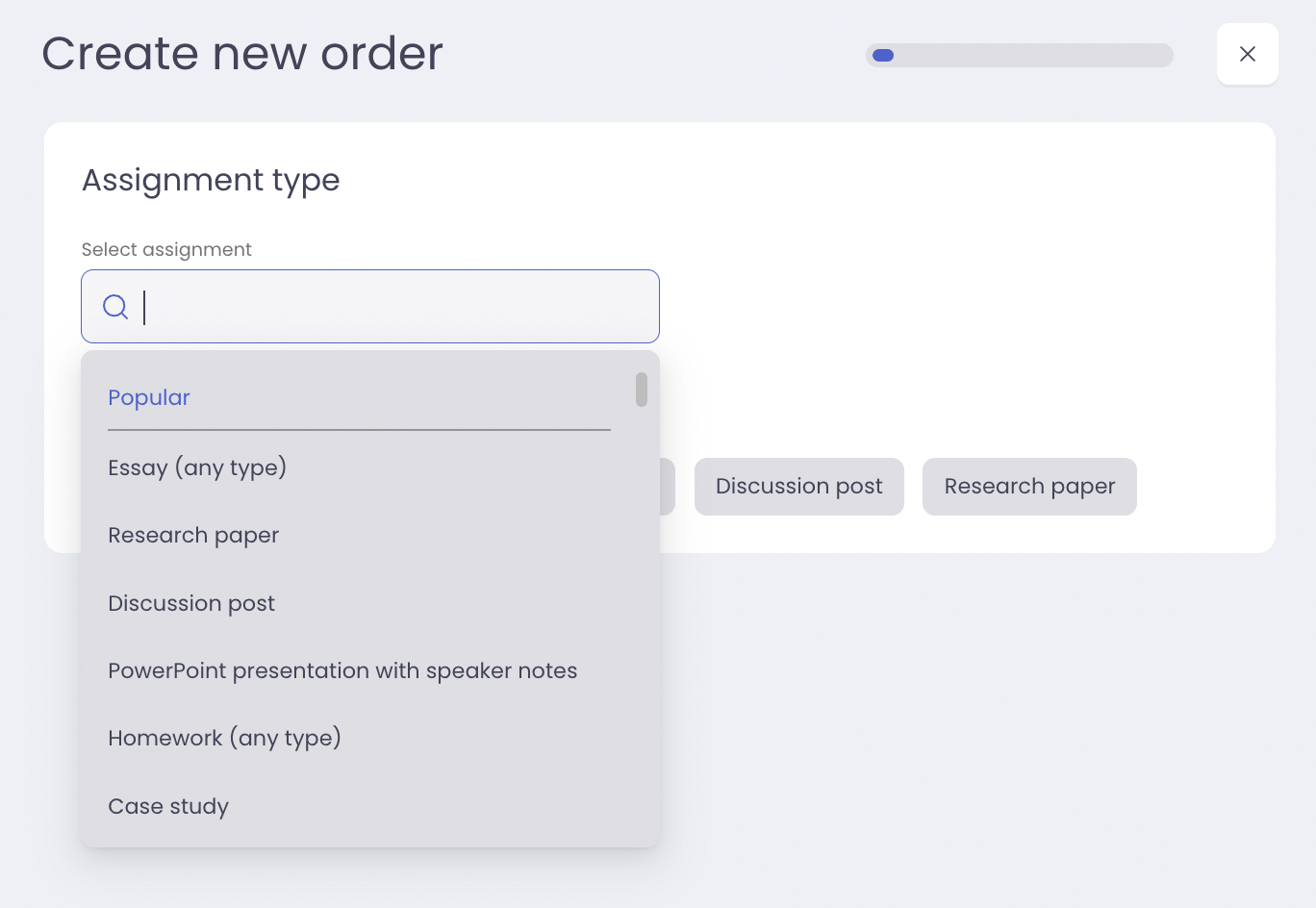Choose PowerPoint presentation with speaker notes
The image size is (1316, 908).
click(x=342, y=670)
